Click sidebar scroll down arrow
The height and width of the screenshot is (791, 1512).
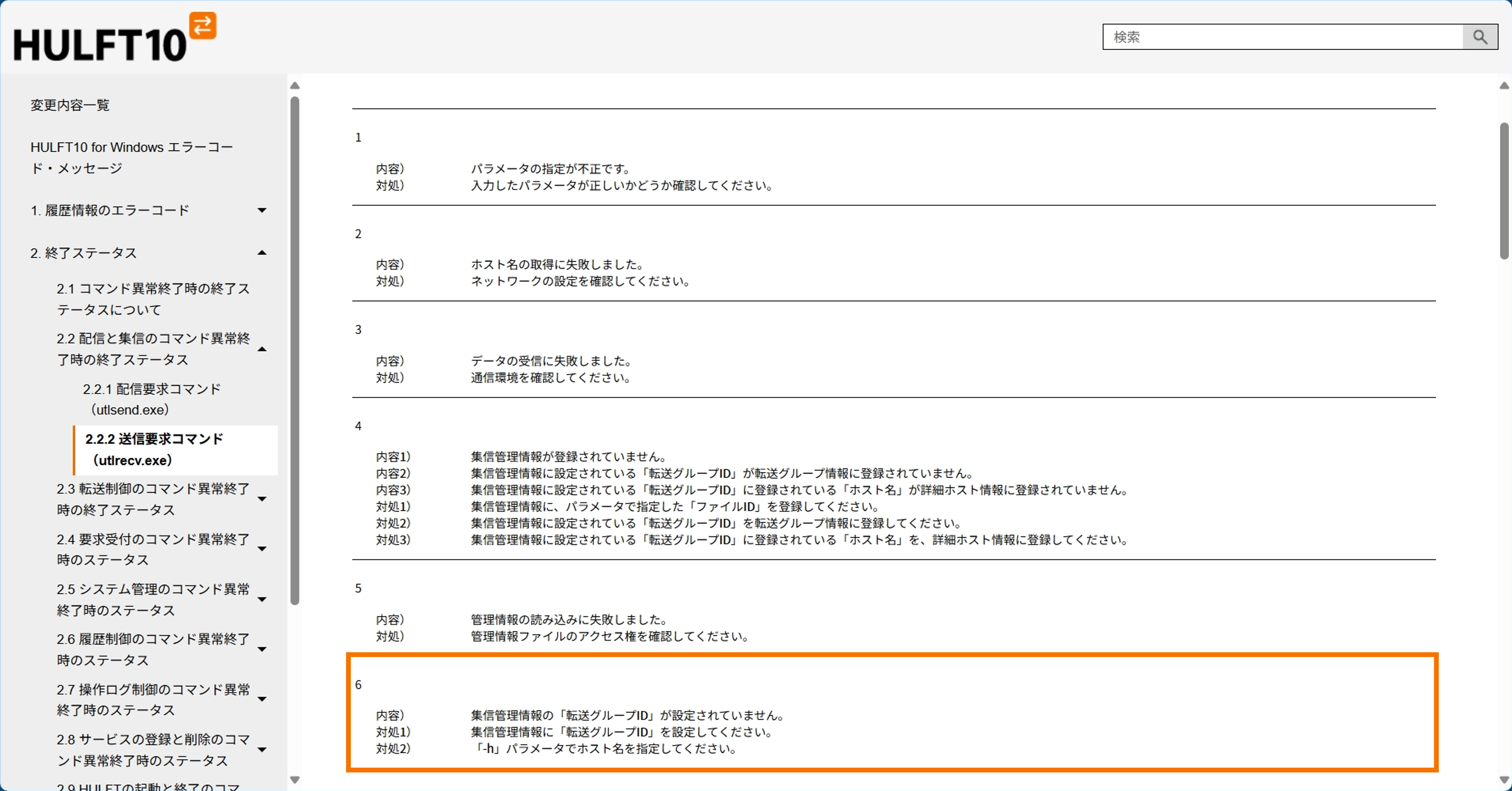coord(294,779)
